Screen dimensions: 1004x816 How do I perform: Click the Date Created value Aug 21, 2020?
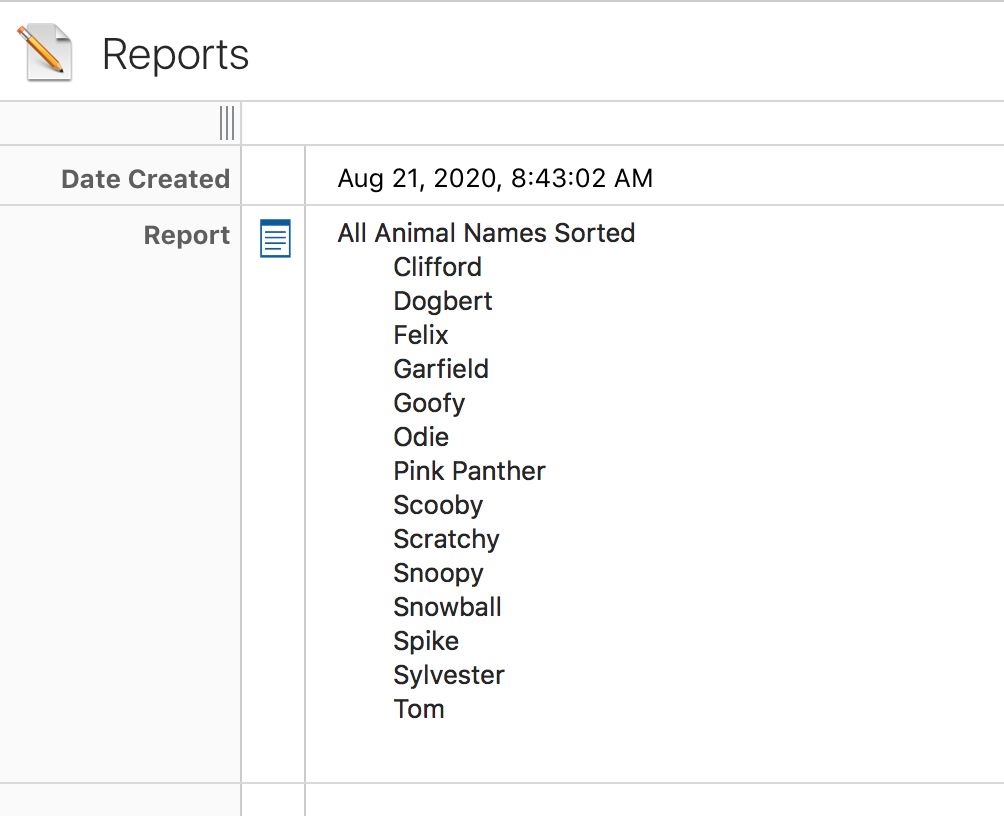(x=495, y=179)
